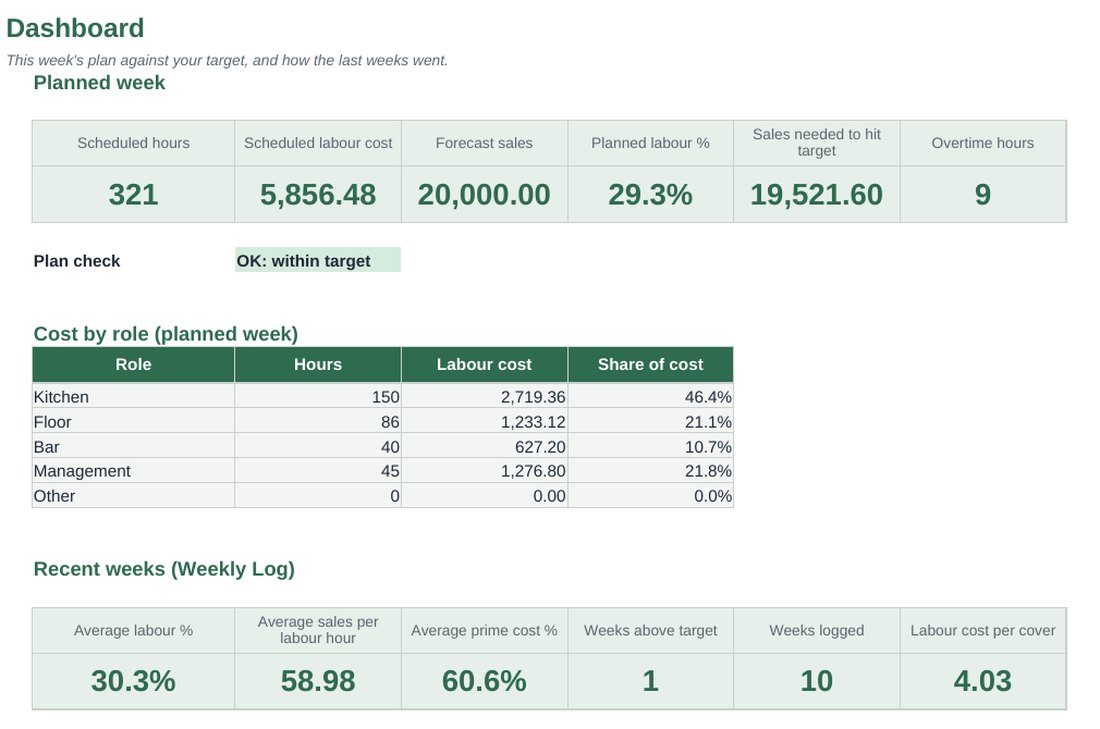1100x729 pixels.
Task: Click the Weeks logged label
Action: pyautogui.click(x=817, y=631)
